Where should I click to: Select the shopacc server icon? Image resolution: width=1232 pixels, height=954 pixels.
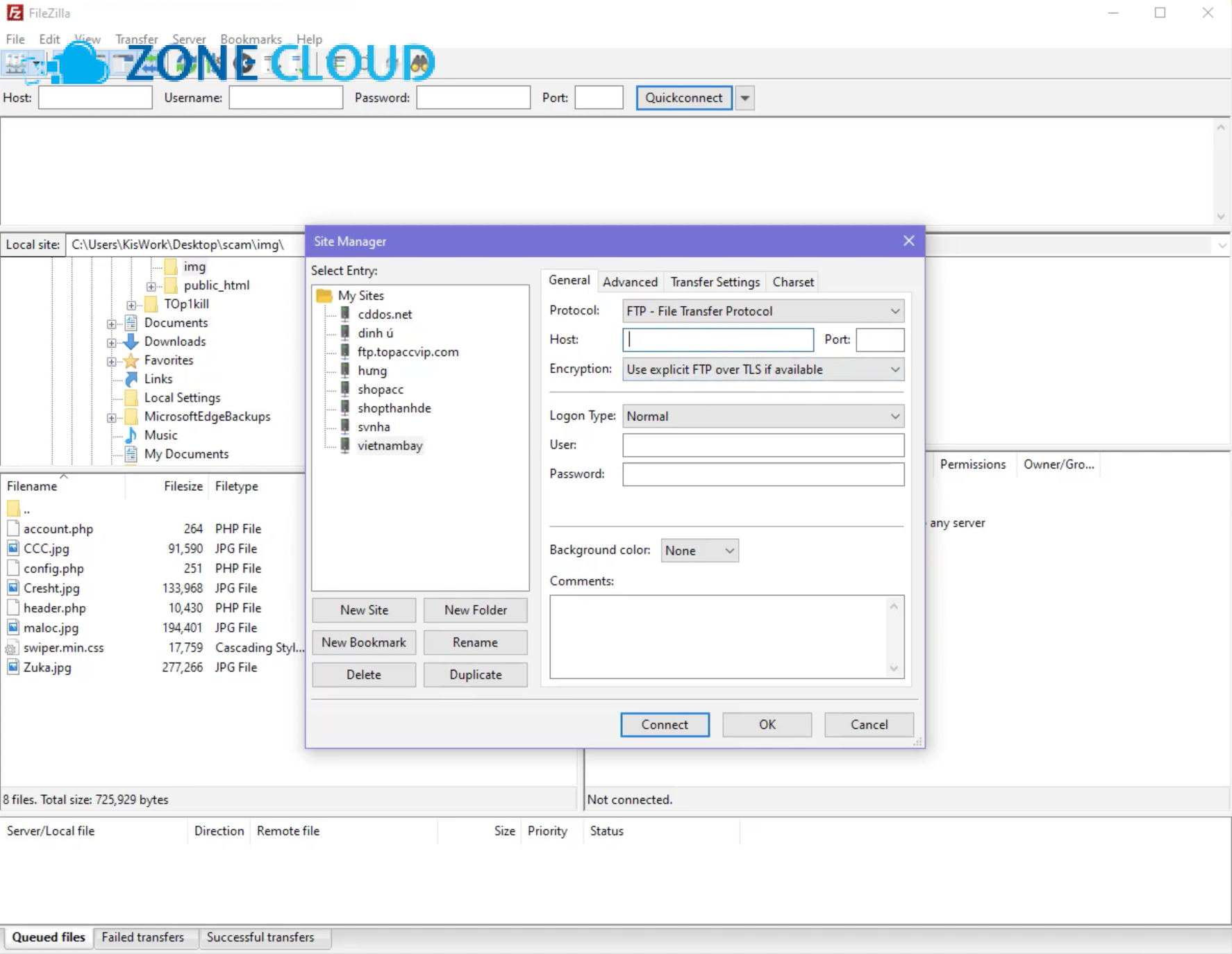344,389
